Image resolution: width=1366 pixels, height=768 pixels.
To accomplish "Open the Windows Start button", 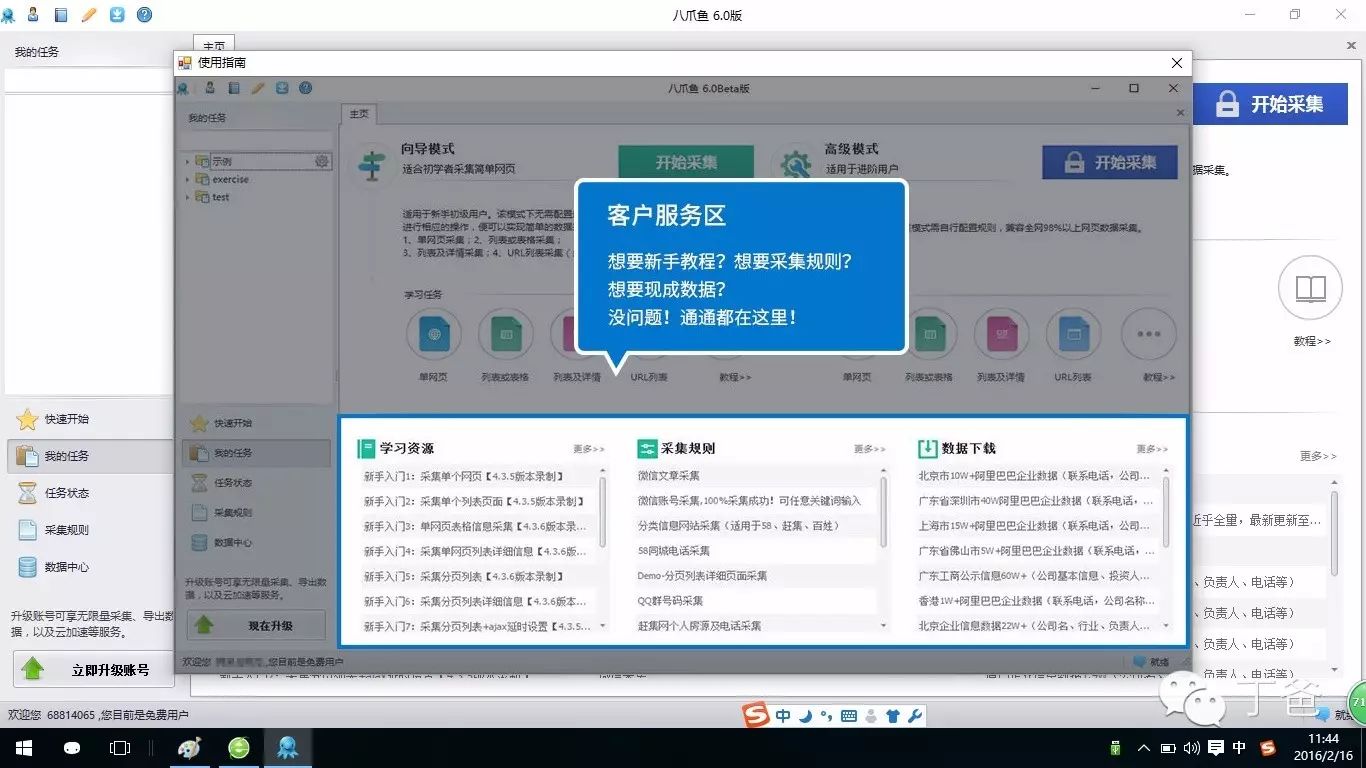I will pos(23,748).
